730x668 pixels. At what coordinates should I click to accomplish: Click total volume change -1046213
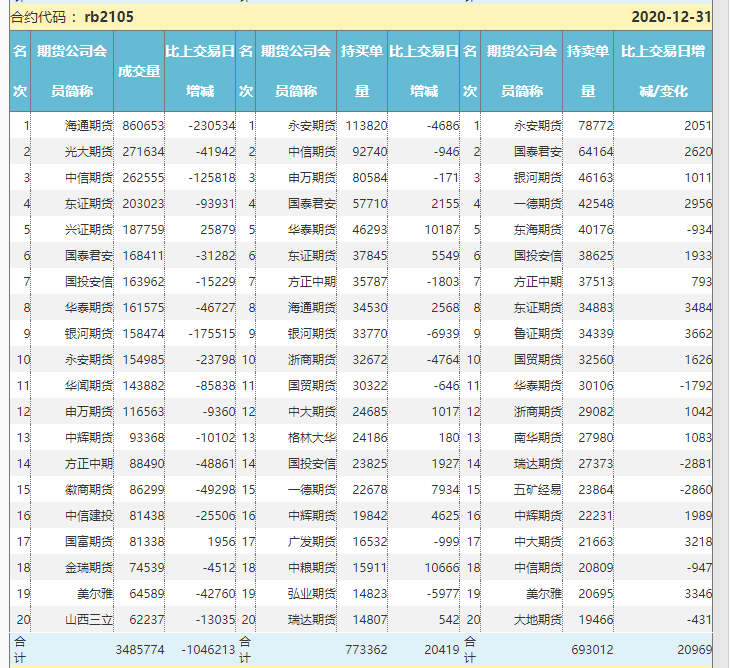pos(208,650)
